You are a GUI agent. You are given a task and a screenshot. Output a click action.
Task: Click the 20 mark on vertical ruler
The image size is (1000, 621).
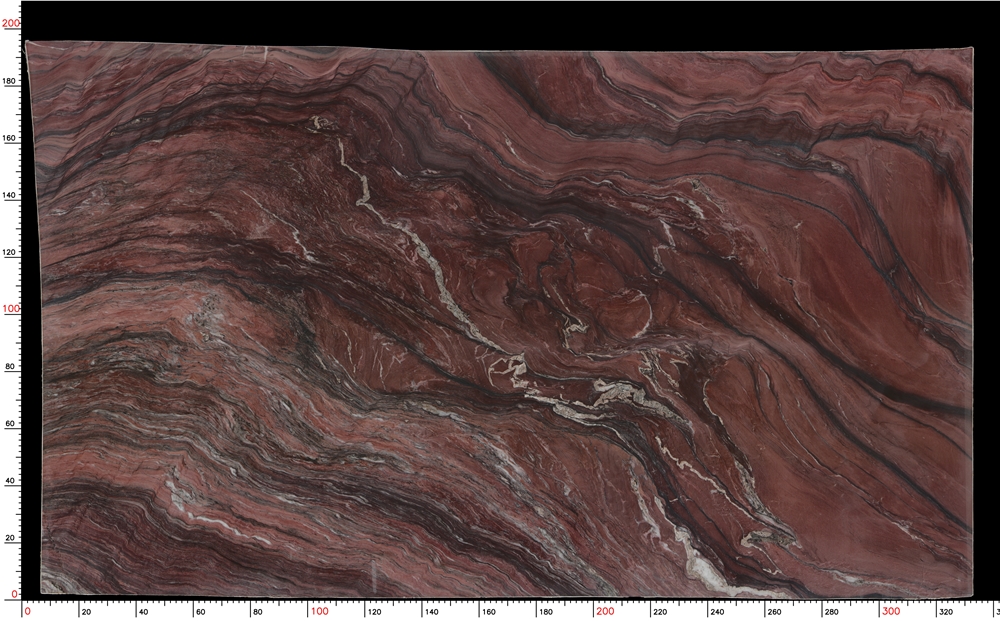point(10,537)
